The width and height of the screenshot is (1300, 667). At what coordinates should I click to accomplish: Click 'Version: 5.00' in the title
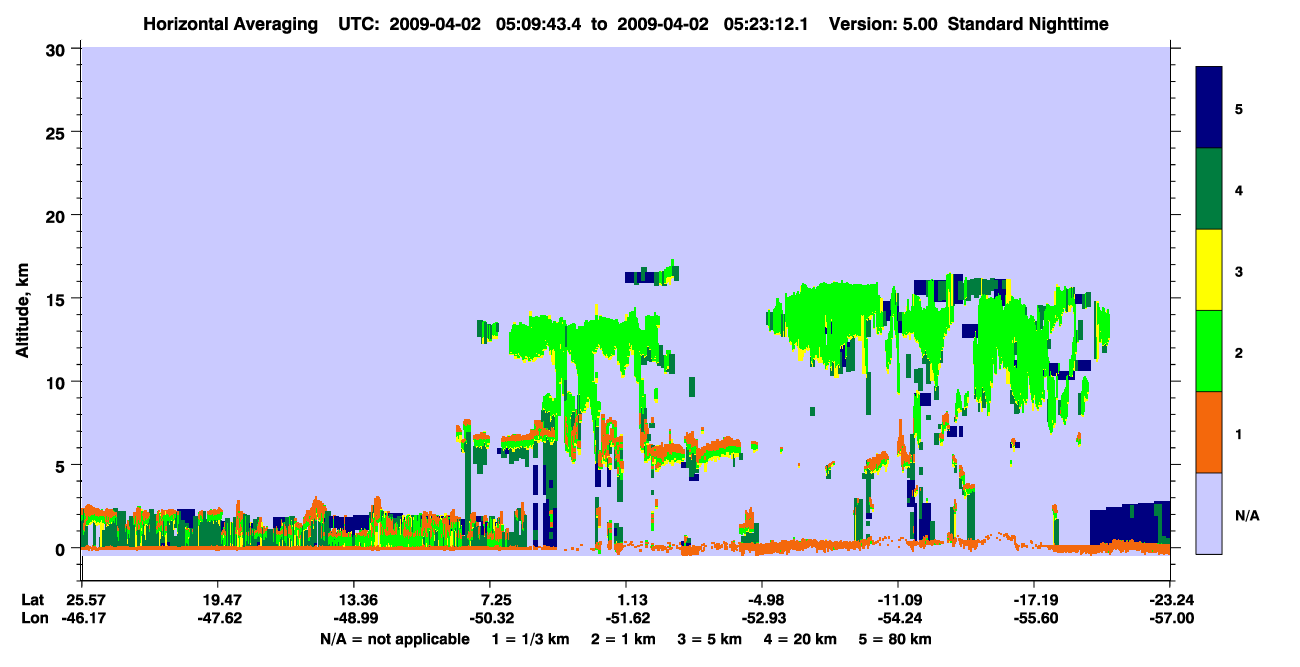pyautogui.click(x=883, y=23)
